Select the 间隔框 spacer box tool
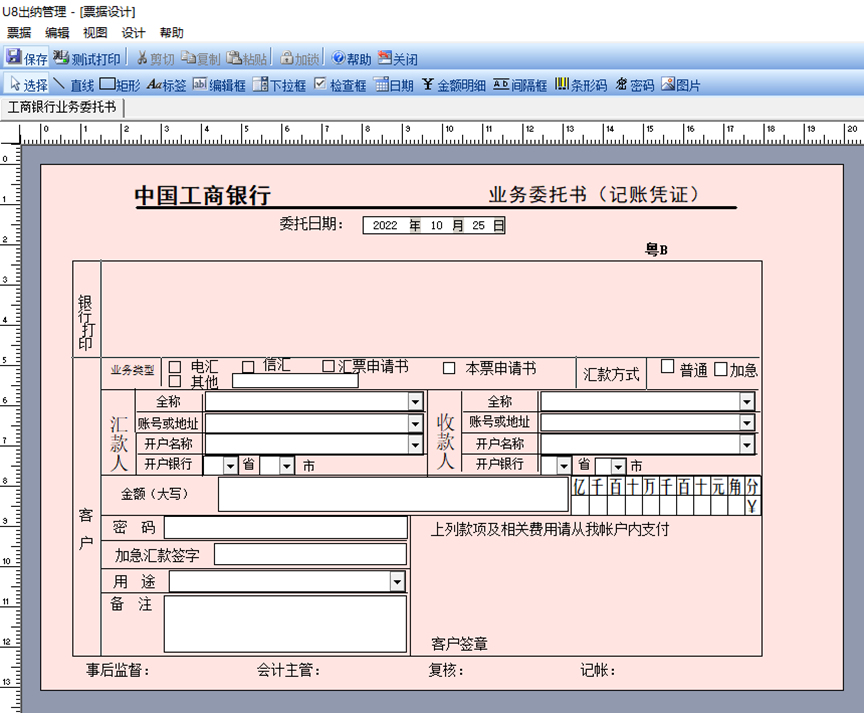 (x=520, y=84)
